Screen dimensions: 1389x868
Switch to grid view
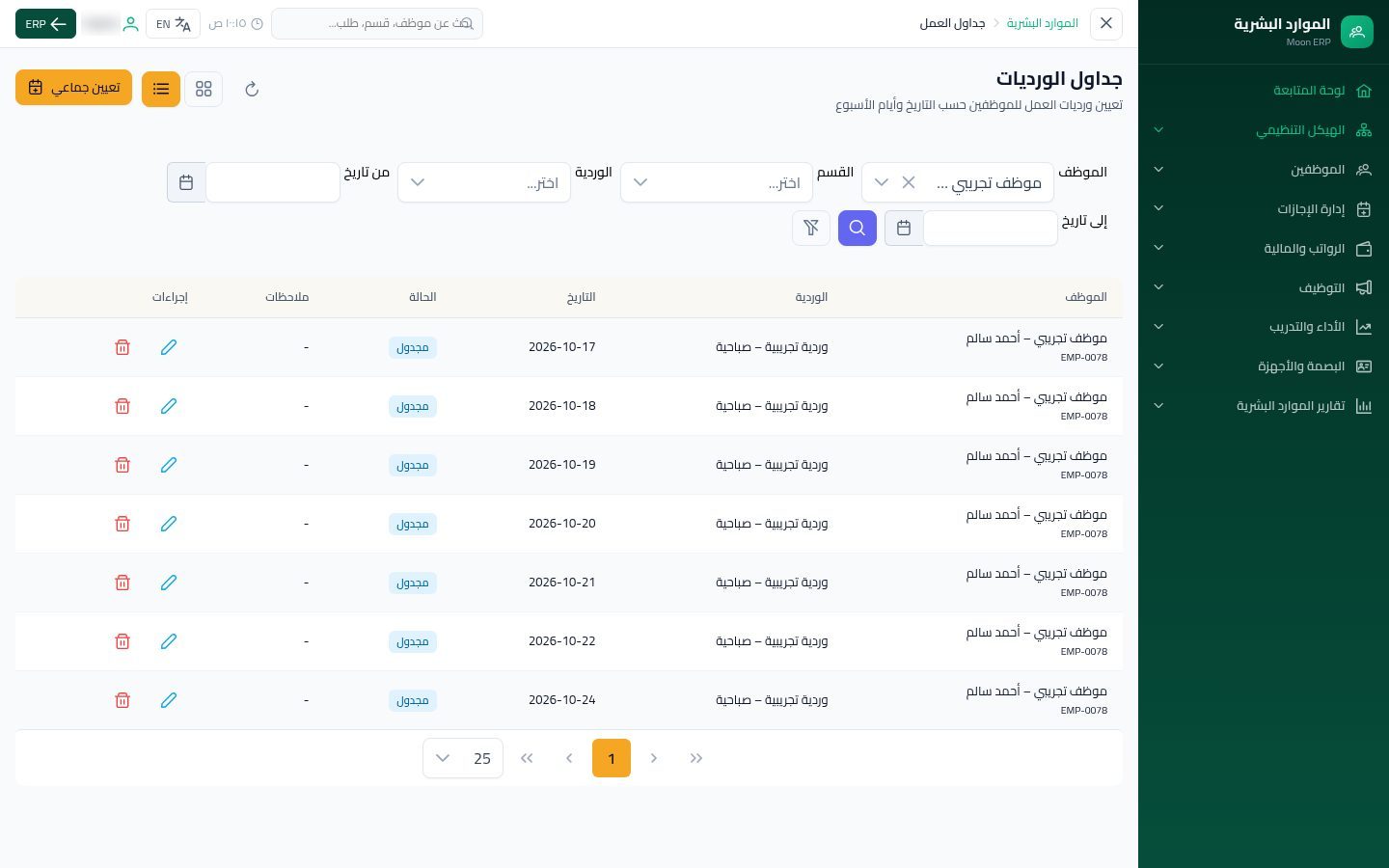point(204,89)
